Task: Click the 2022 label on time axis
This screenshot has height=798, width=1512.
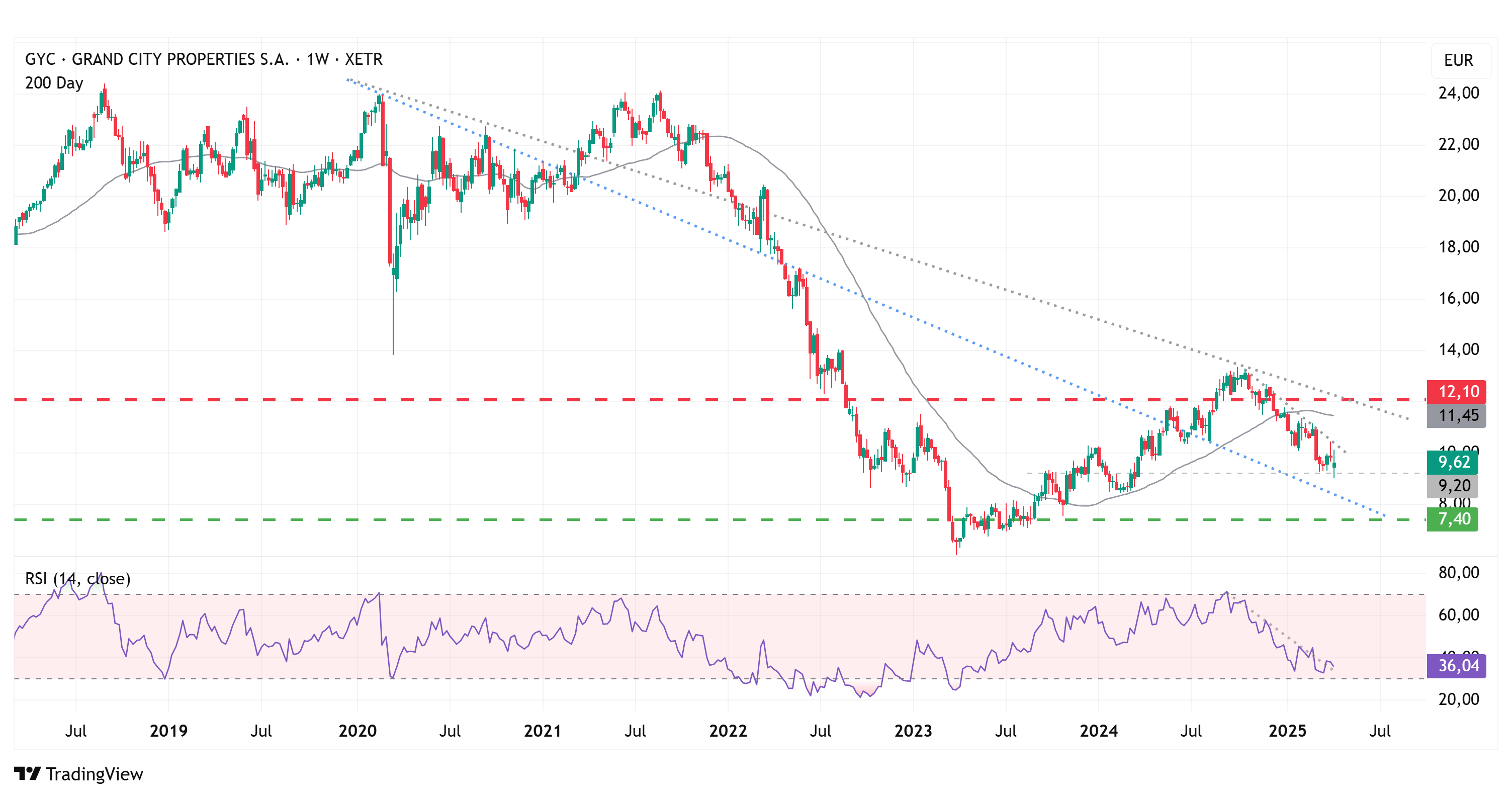Action: [x=728, y=731]
